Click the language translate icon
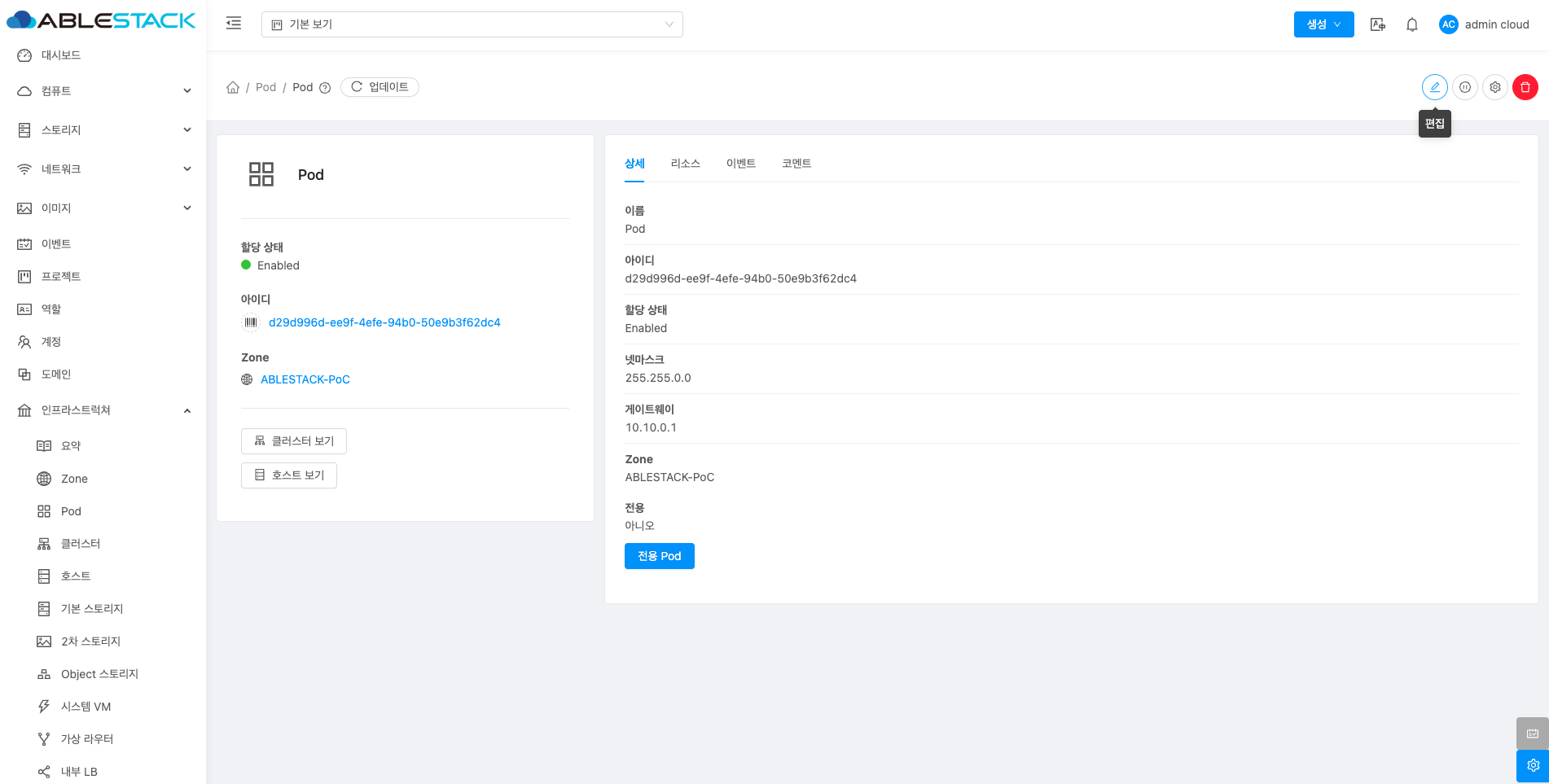The height and width of the screenshot is (784, 1549). tap(1377, 24)
